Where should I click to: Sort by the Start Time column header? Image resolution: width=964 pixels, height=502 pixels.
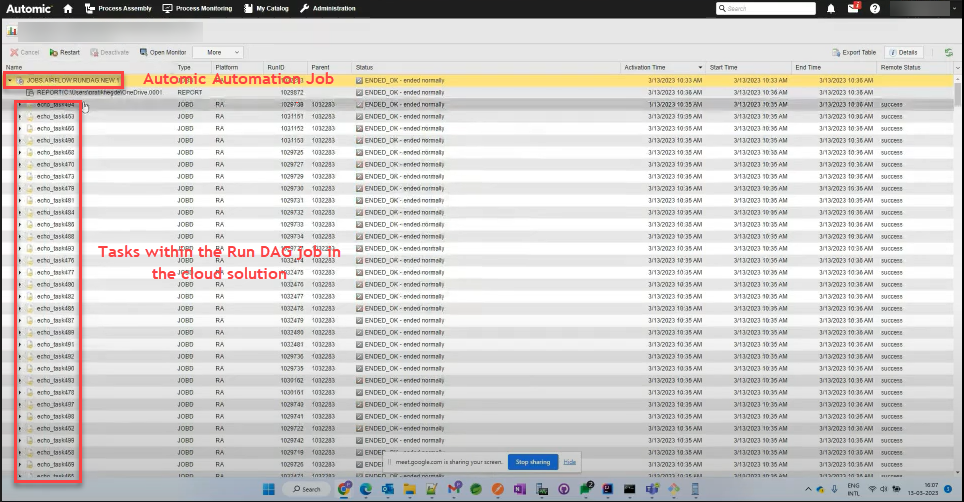[723, 68]
